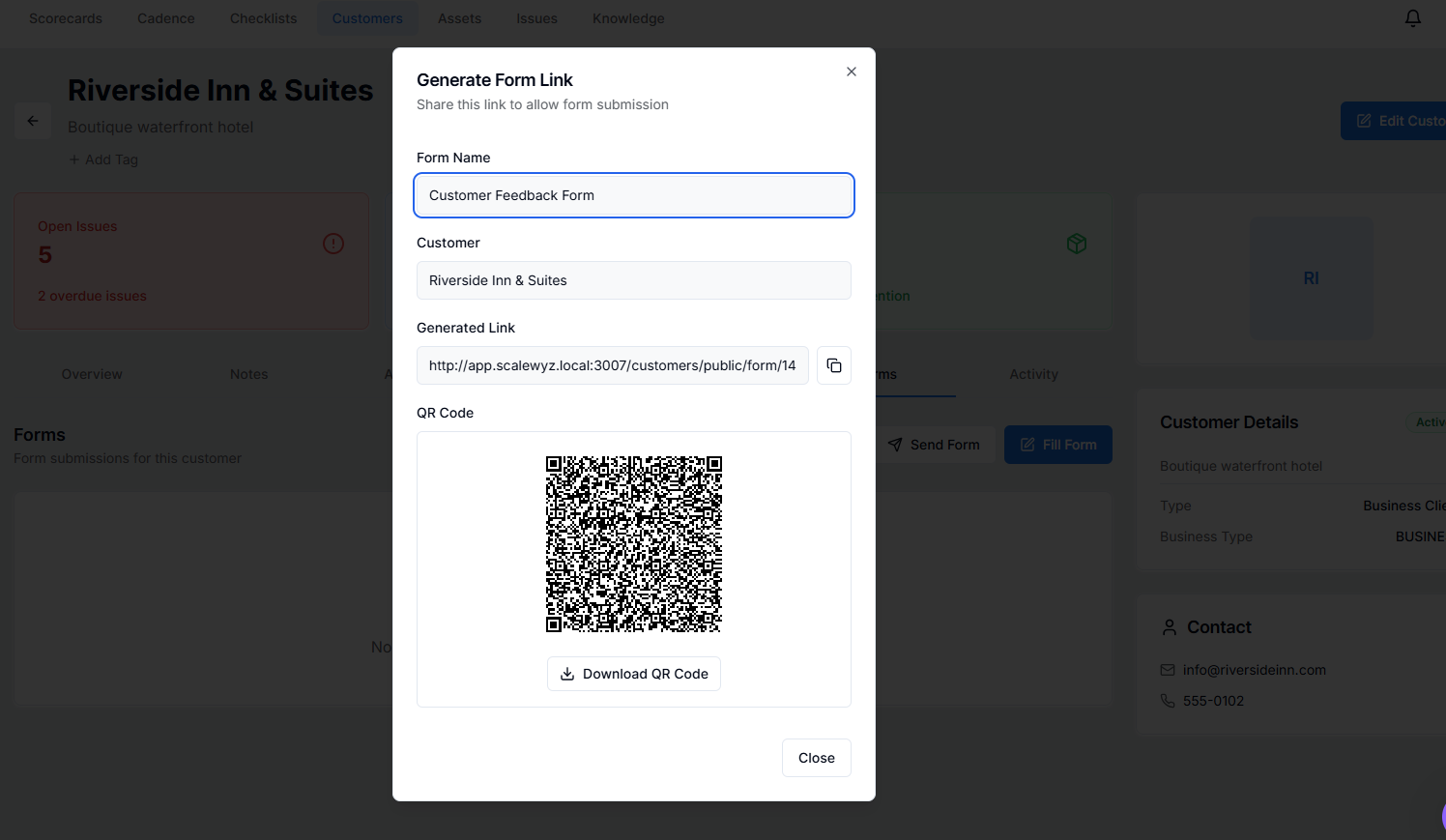Select the Overview tab
1446x840 pixels.
pos(92,374)
